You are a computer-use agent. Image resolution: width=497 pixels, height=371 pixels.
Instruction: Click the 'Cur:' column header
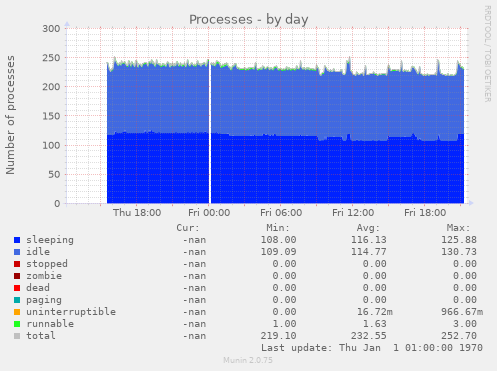coord(188,228)
